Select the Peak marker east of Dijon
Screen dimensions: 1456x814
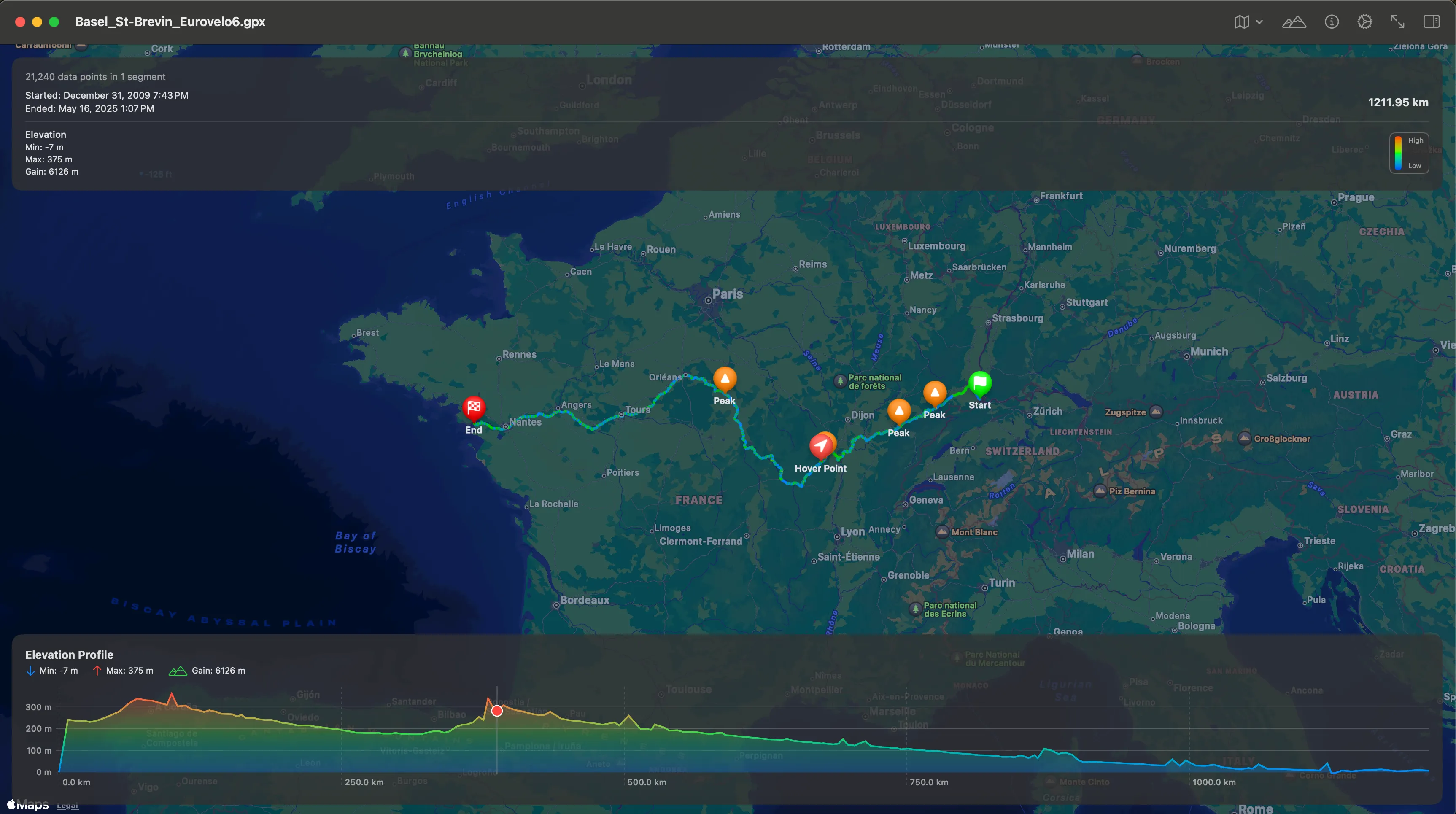(x=899, y=412)
